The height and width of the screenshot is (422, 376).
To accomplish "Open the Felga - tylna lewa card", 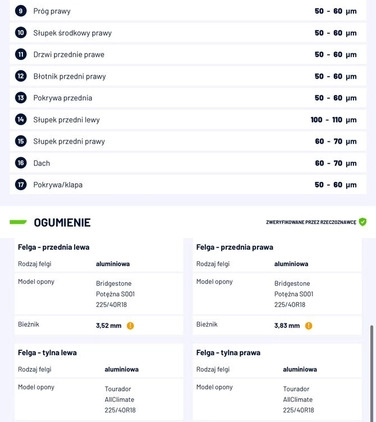I will [x=99, y=383].
